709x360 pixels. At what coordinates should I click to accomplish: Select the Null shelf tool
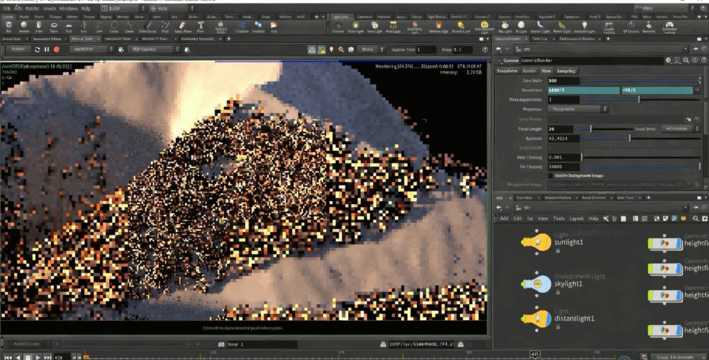(x=84, y=27)
